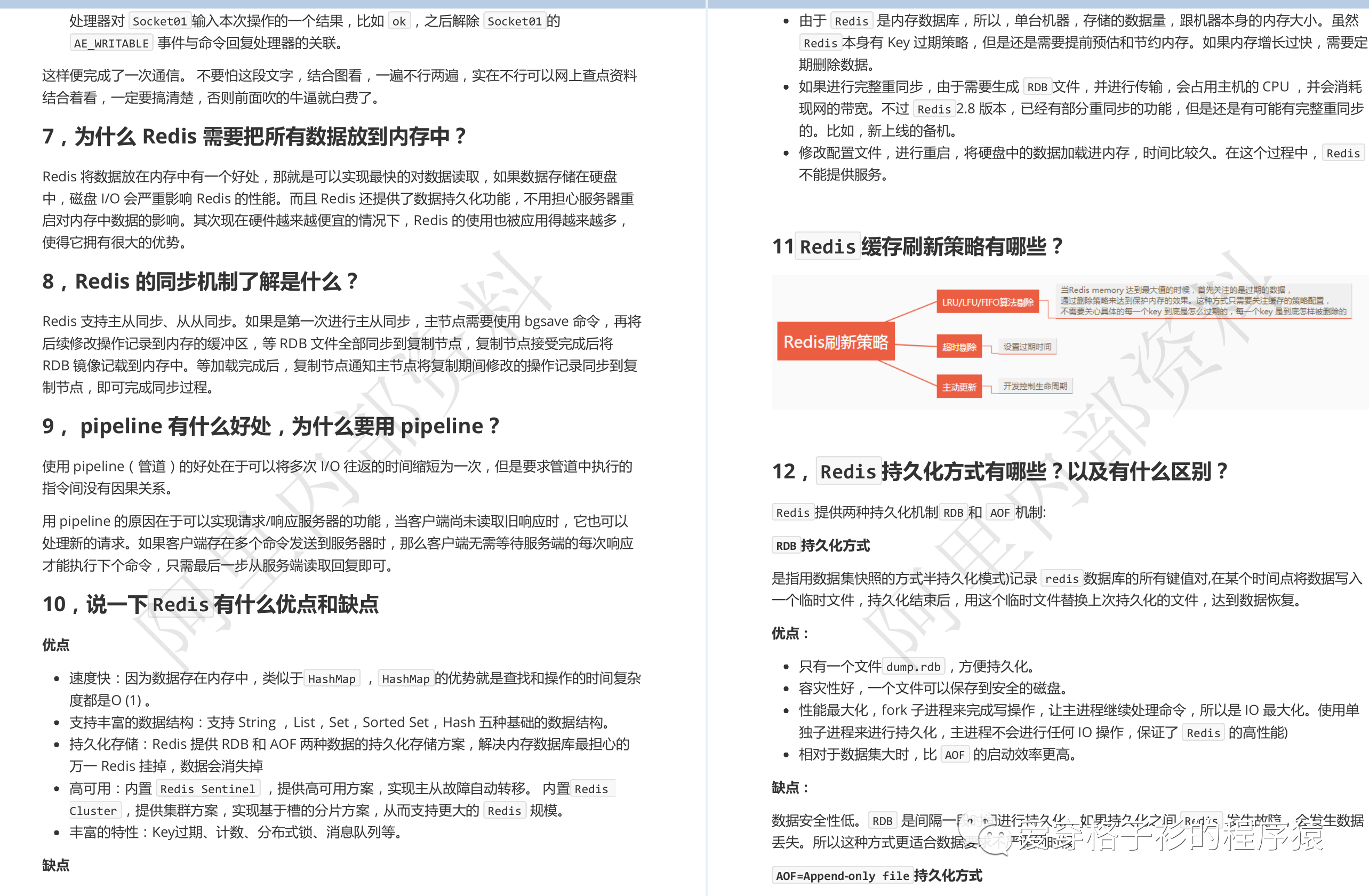
Task: Click the red 'Redis刷新策略' root node
Action: [x=835, y=342]
